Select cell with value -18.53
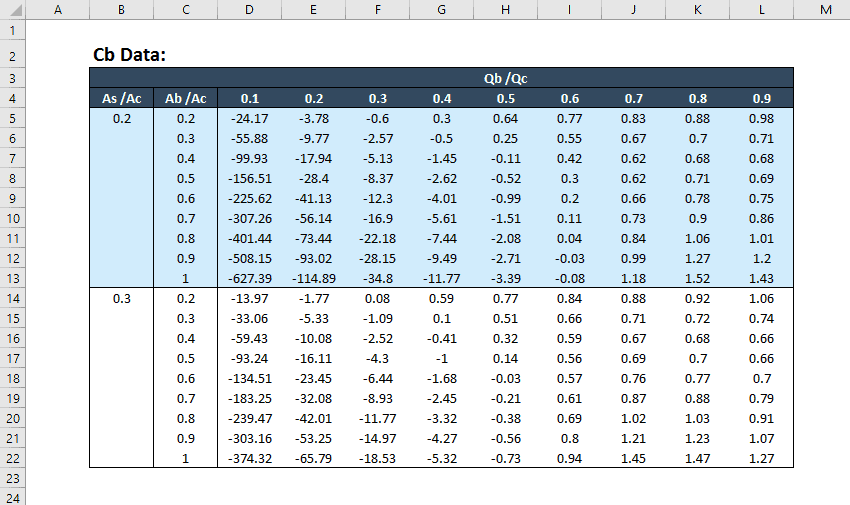The image size is (850, 505). click(377, 458)
